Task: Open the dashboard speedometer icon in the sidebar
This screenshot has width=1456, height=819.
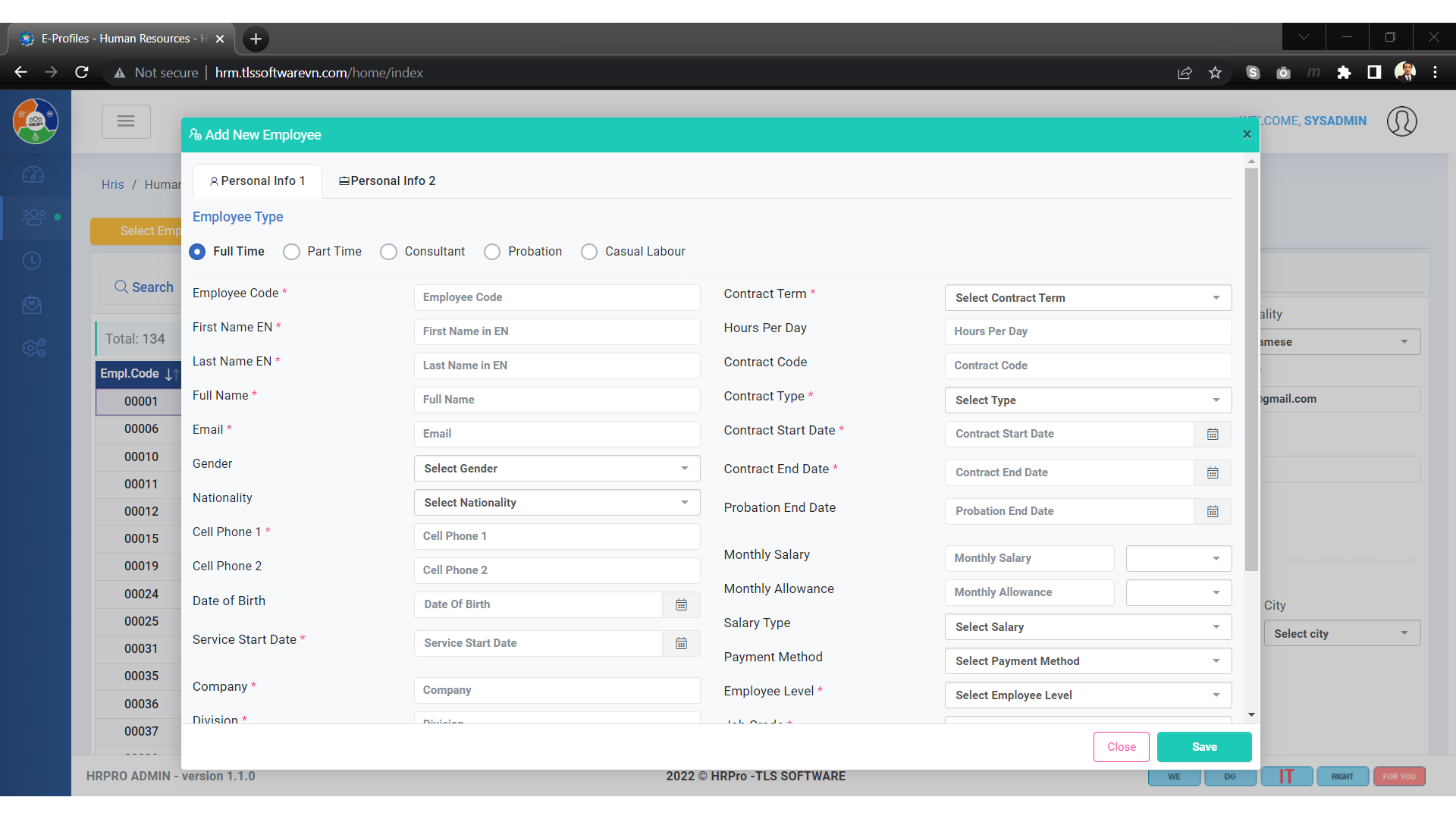Action: coord(33,175)
